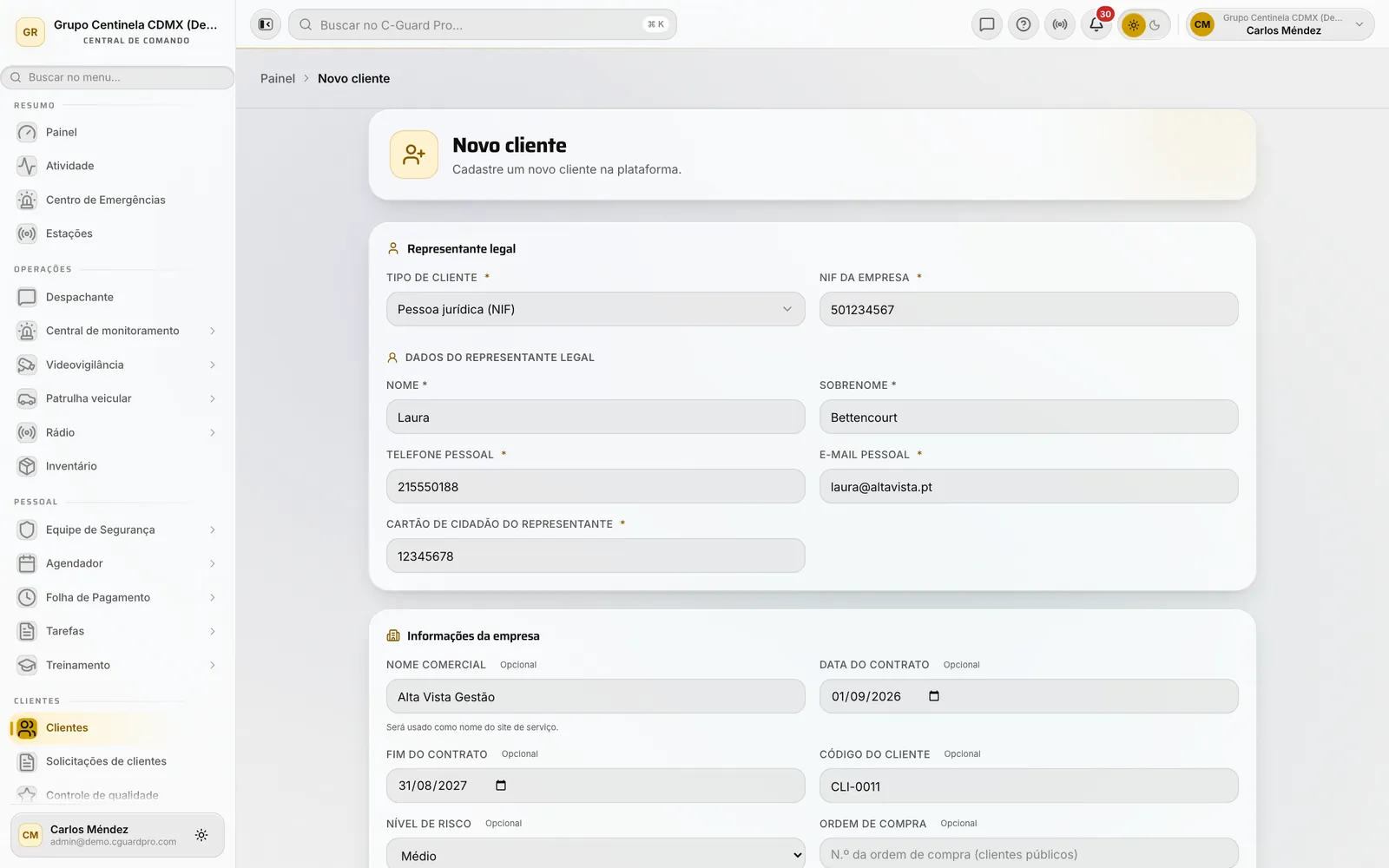Click the NIF da empresa field
1389x868 pixels.
(x=1029, y=309)
